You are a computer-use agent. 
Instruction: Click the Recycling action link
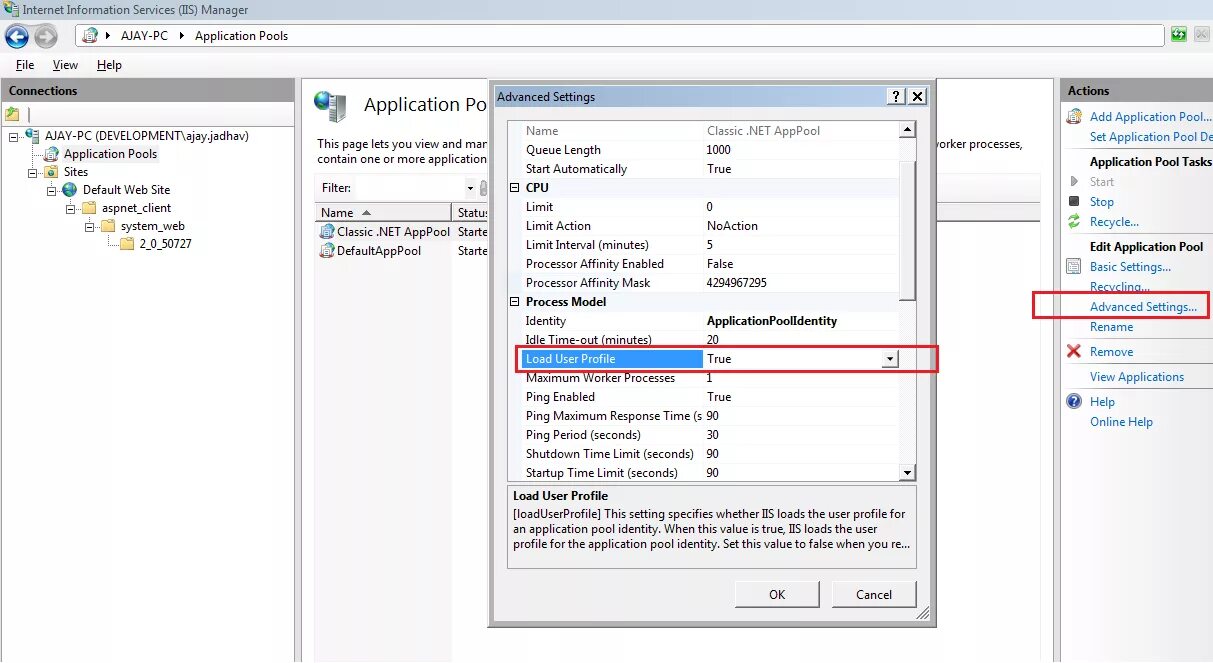(1119, 287)
